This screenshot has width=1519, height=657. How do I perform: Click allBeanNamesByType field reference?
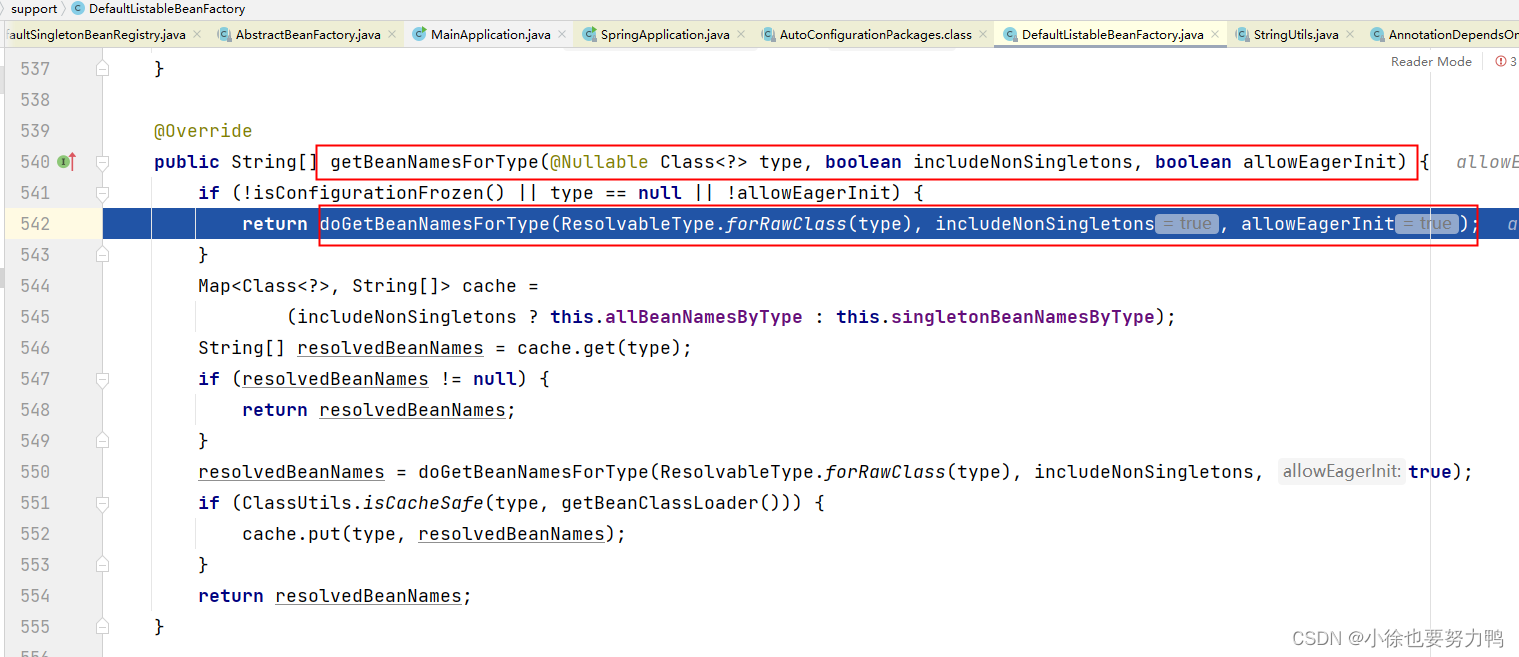click(x=704, y=317)
